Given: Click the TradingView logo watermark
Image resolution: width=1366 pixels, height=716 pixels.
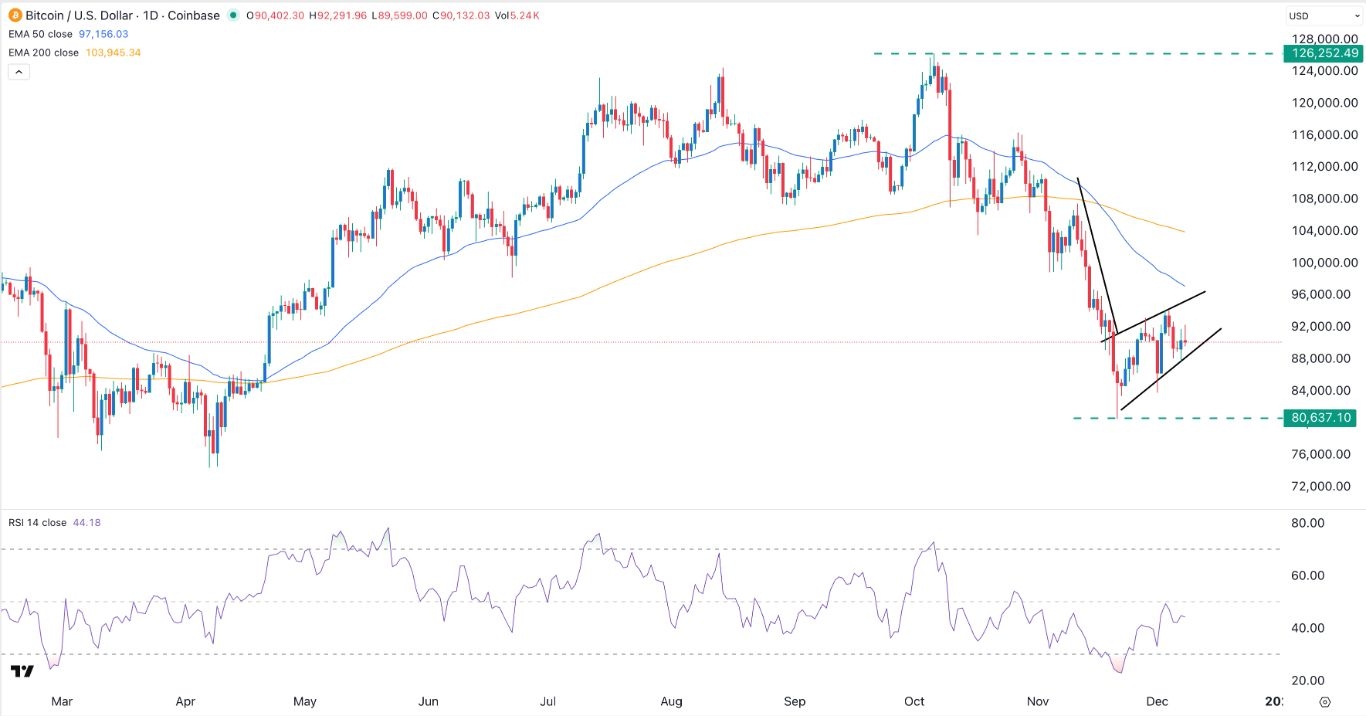Looking at the screenshot, I should click(24, 672).
